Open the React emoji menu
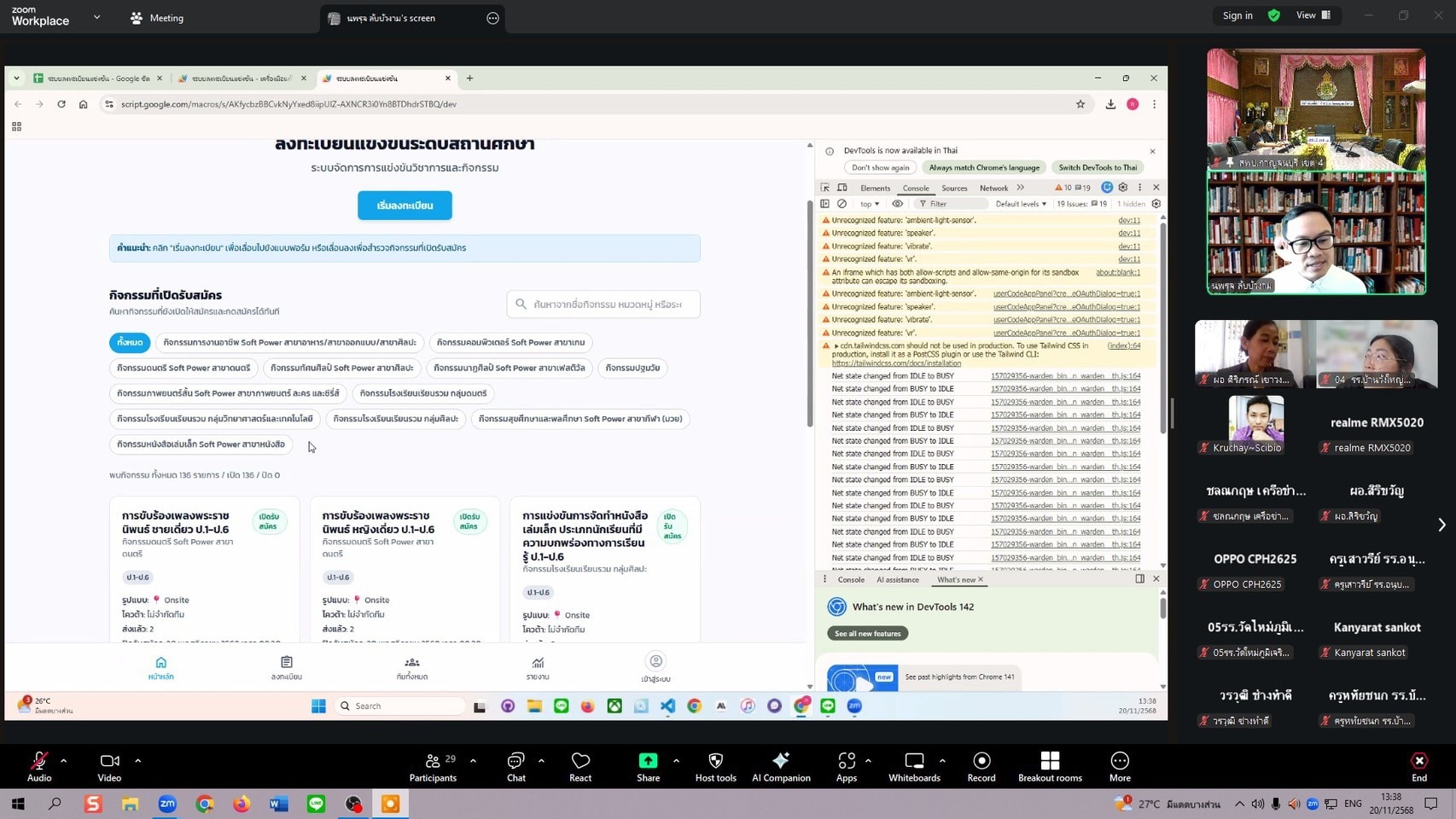 coord(580,761)
